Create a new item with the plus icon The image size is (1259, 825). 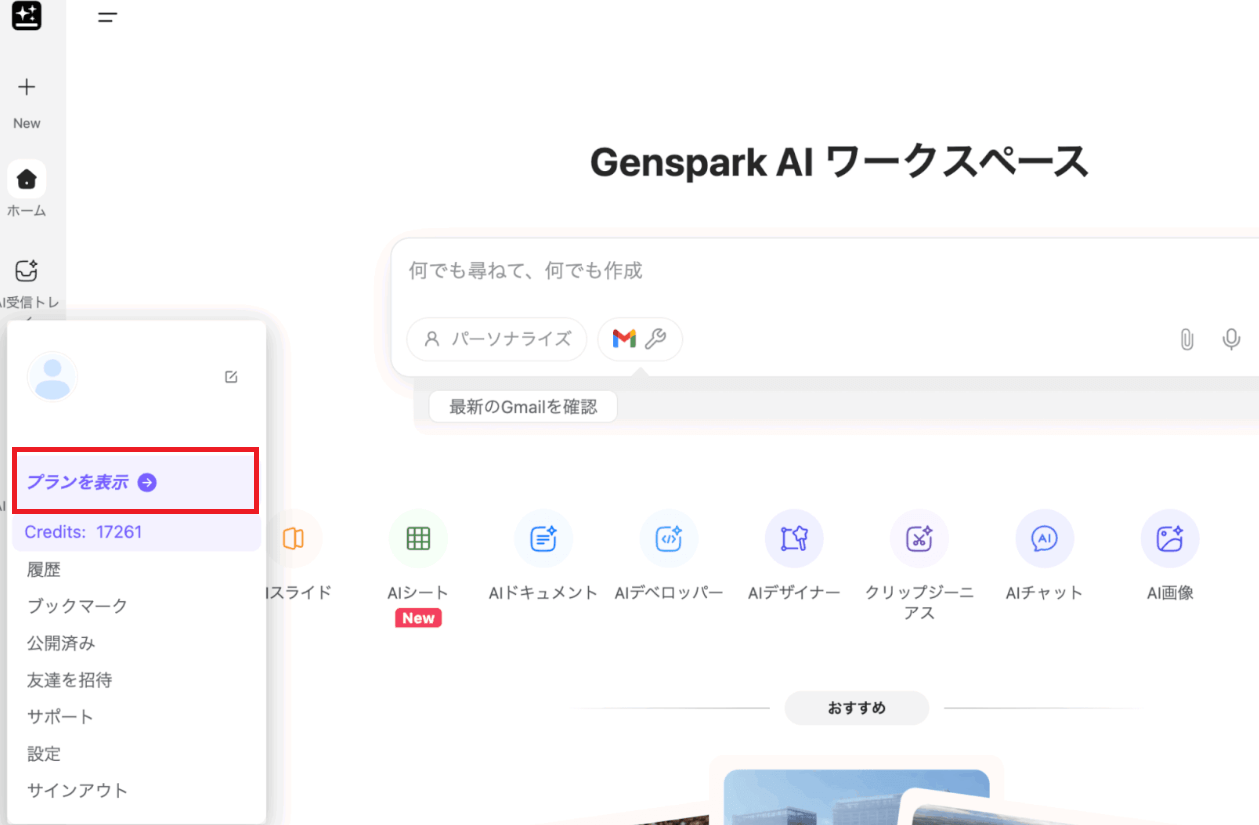[27, 88]
